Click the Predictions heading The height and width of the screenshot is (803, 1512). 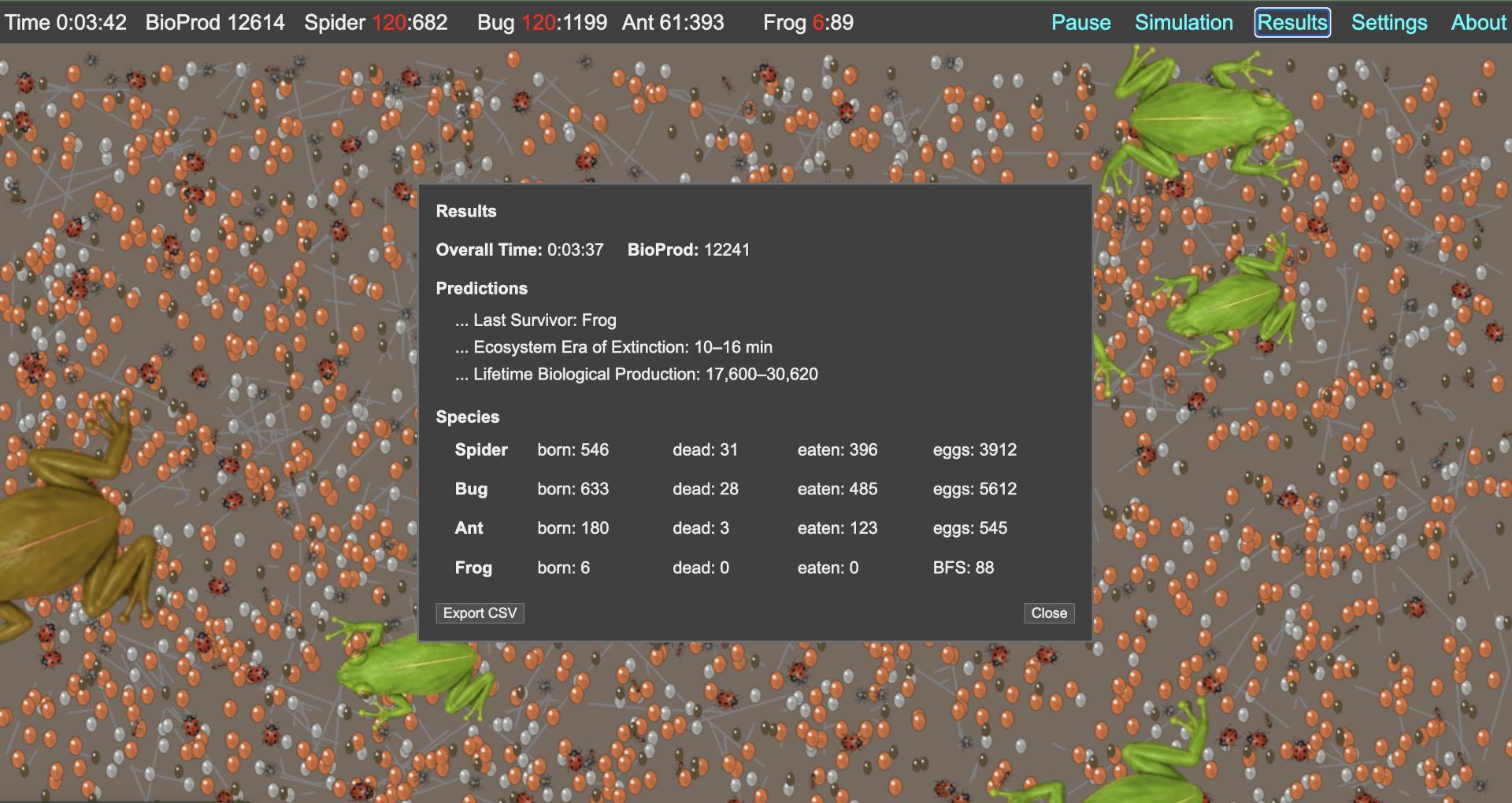click(x=482, y=289)
